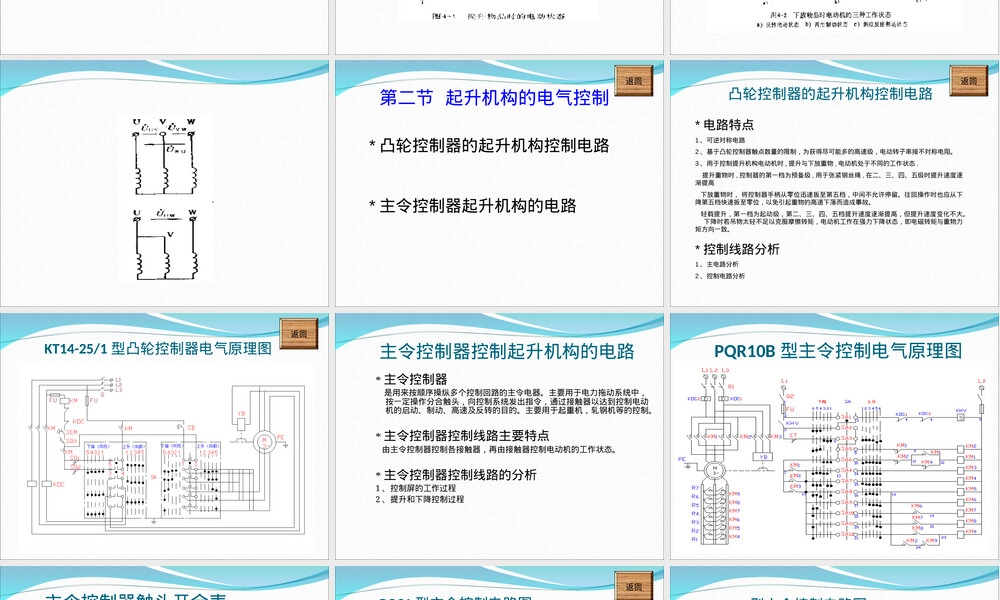Image resolution: width=1000 pixels, height=600 pixels.
Task: Click caption 图4-2 下放物品时电动机的三种工作状态
Action: point(830,14)
